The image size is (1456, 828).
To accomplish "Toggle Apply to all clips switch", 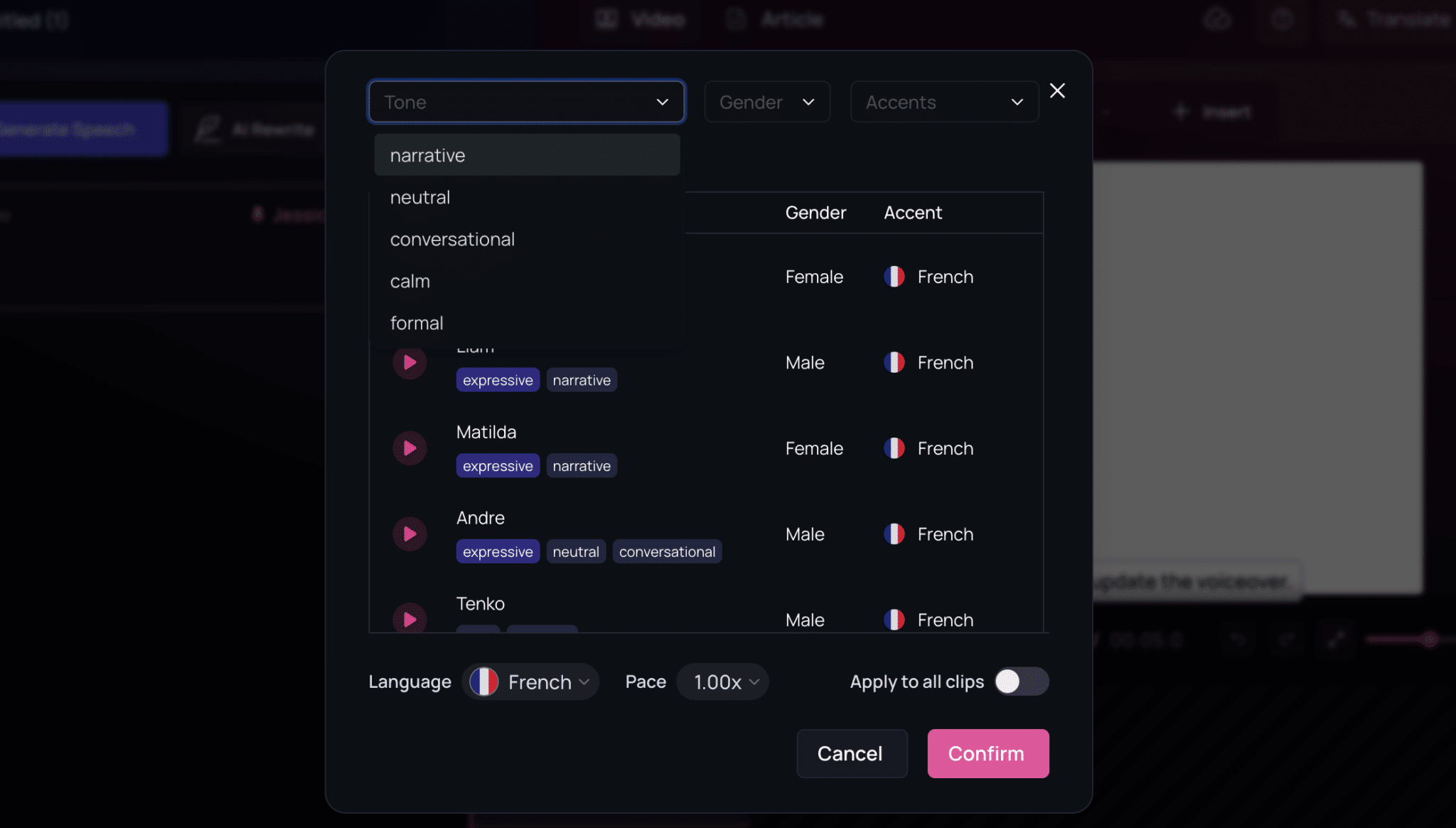I will (1021, 681).
